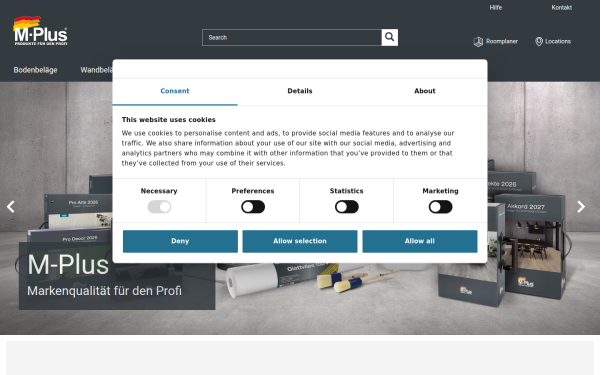Click the Locations map pin icon
The height and width of the screenshot is (375, 600).
pos(539,41)
